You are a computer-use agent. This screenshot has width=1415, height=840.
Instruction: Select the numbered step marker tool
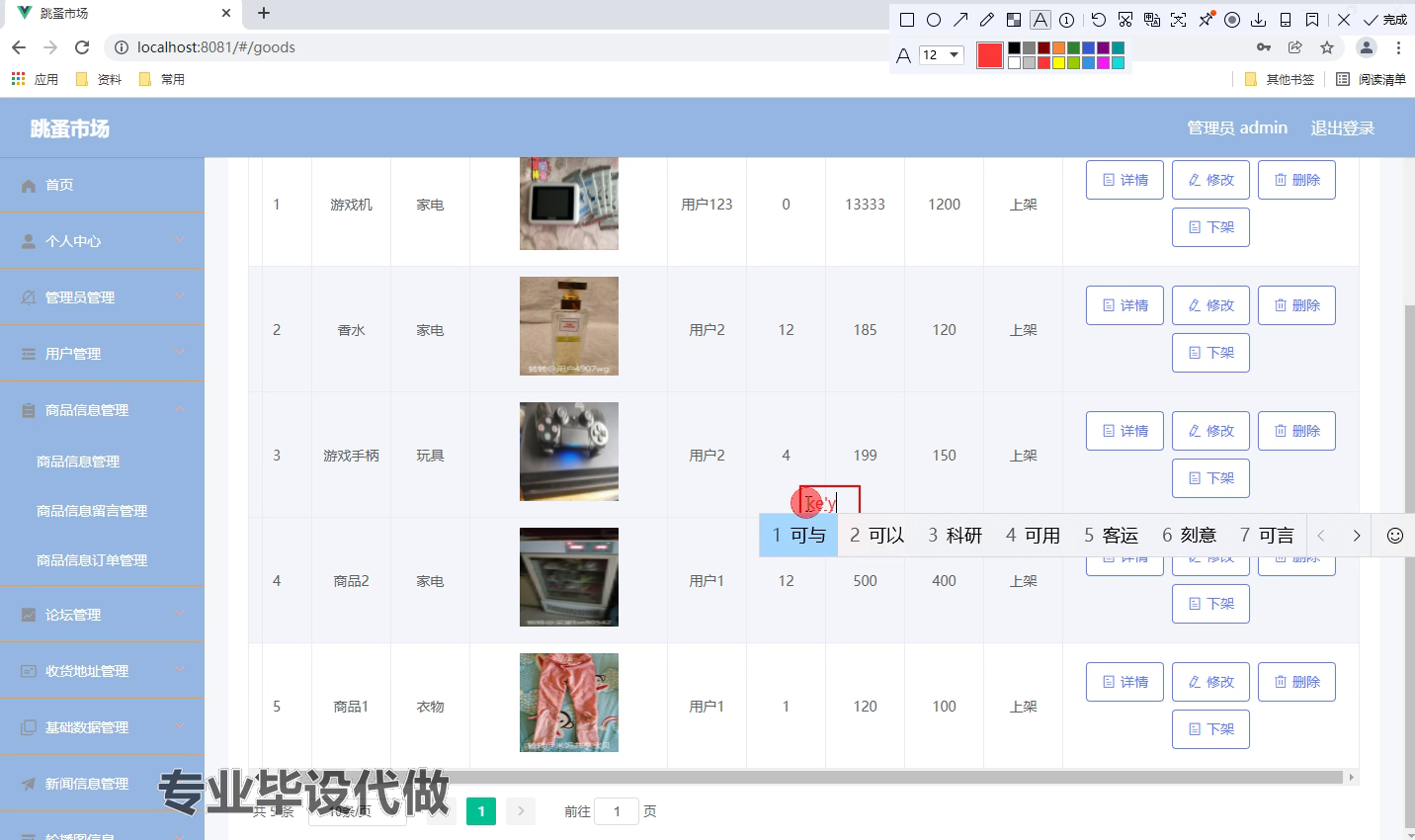[1067, 20]
